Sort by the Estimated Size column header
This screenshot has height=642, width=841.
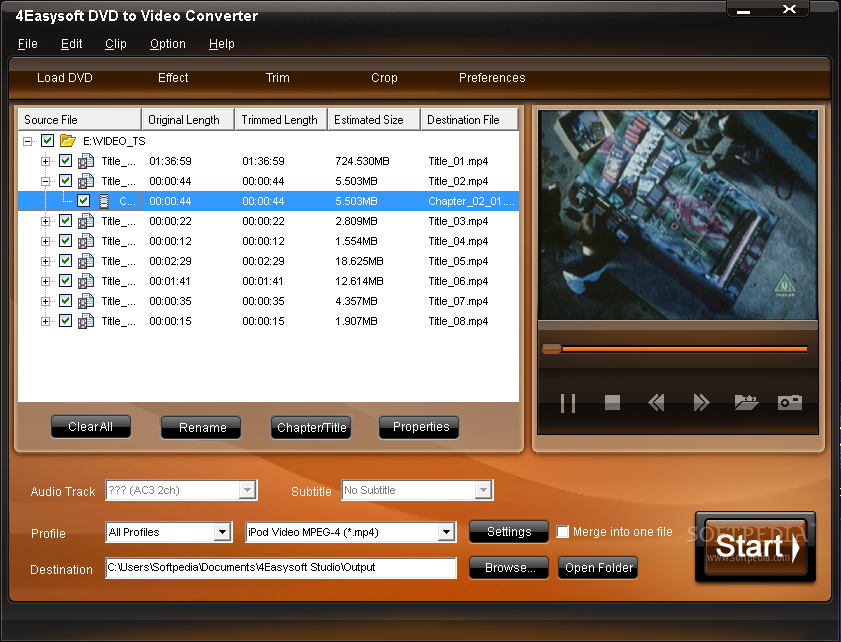374,120
